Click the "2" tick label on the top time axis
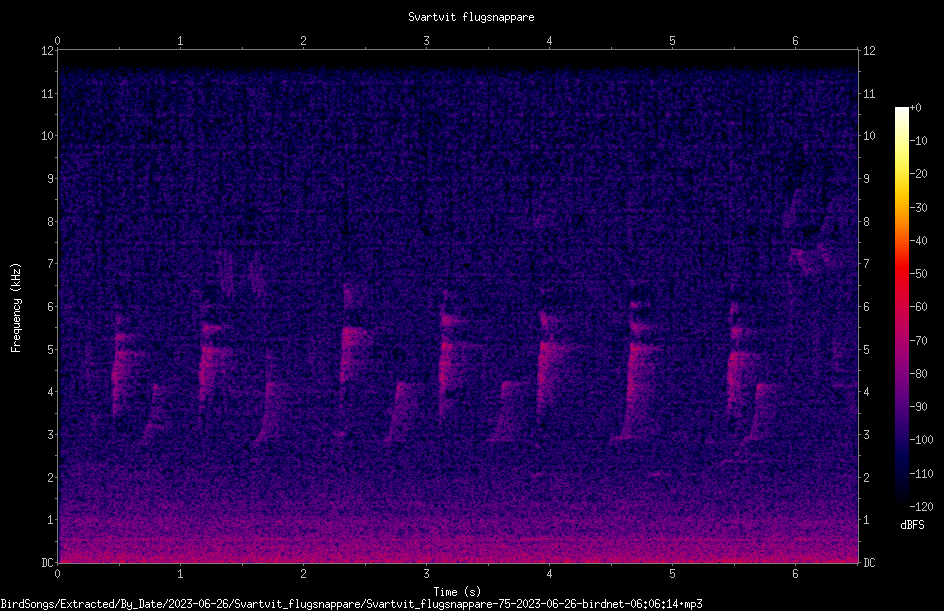Viewport: 944px width, 611px height. (303, 41)
